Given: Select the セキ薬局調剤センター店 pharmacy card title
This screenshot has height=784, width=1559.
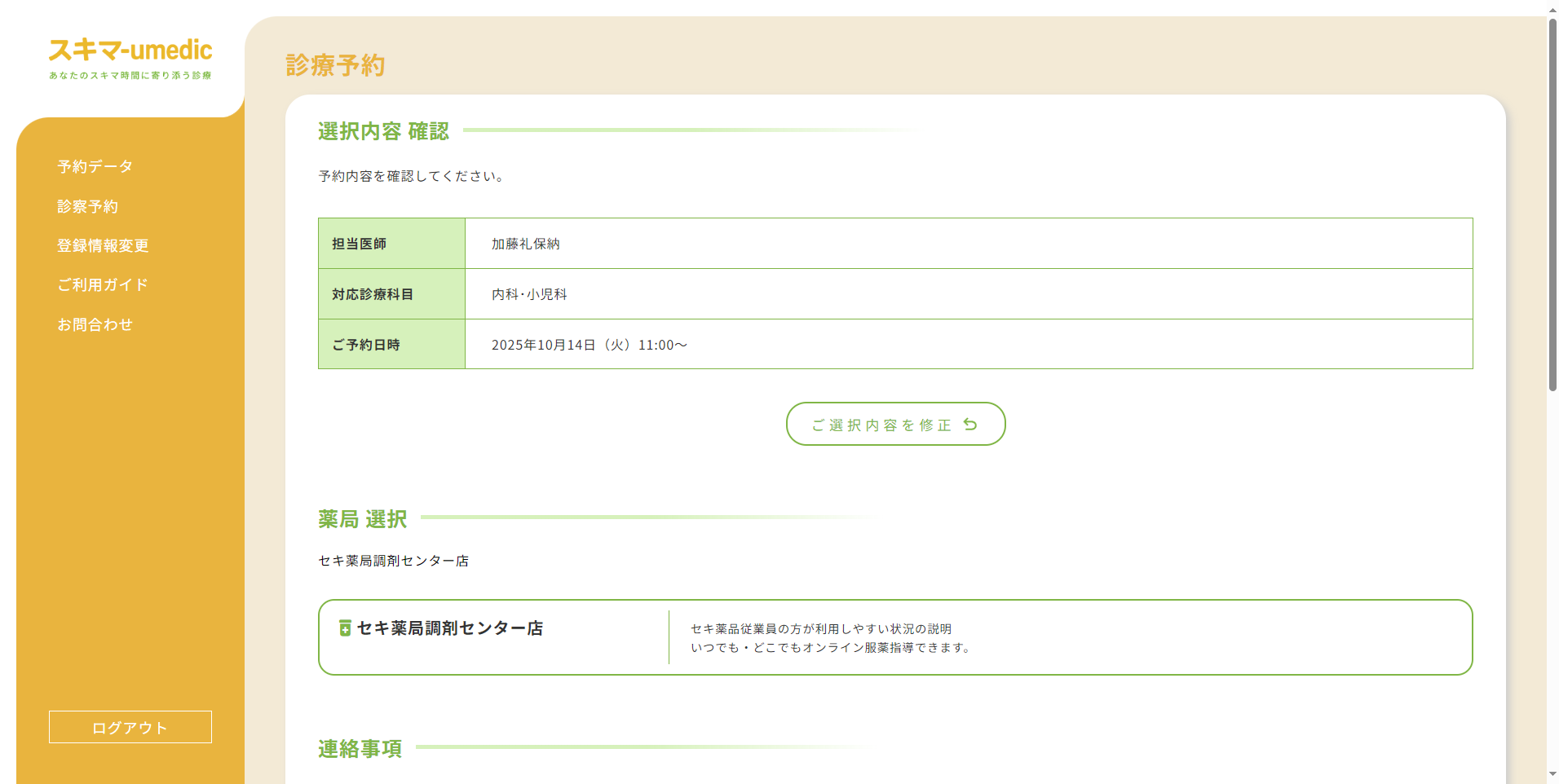Looking at the screenshot, I should [450, 628].
